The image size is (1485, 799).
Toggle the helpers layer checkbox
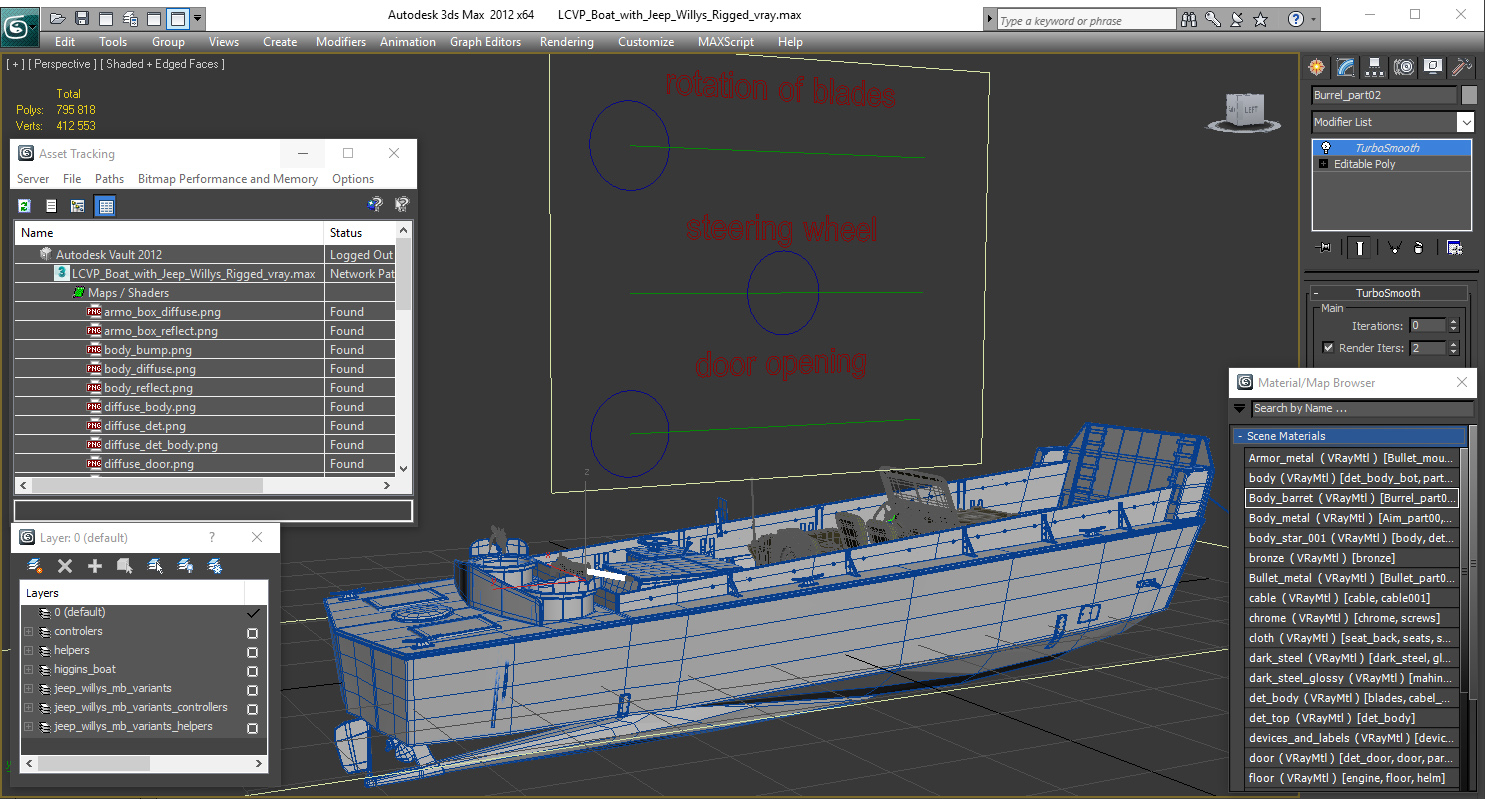pyautogui.click(x=252, y=652)
